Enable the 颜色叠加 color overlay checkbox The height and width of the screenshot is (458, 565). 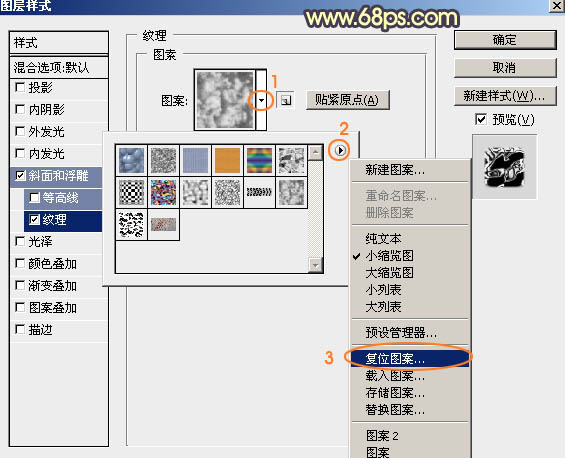(x=20, y=263)
